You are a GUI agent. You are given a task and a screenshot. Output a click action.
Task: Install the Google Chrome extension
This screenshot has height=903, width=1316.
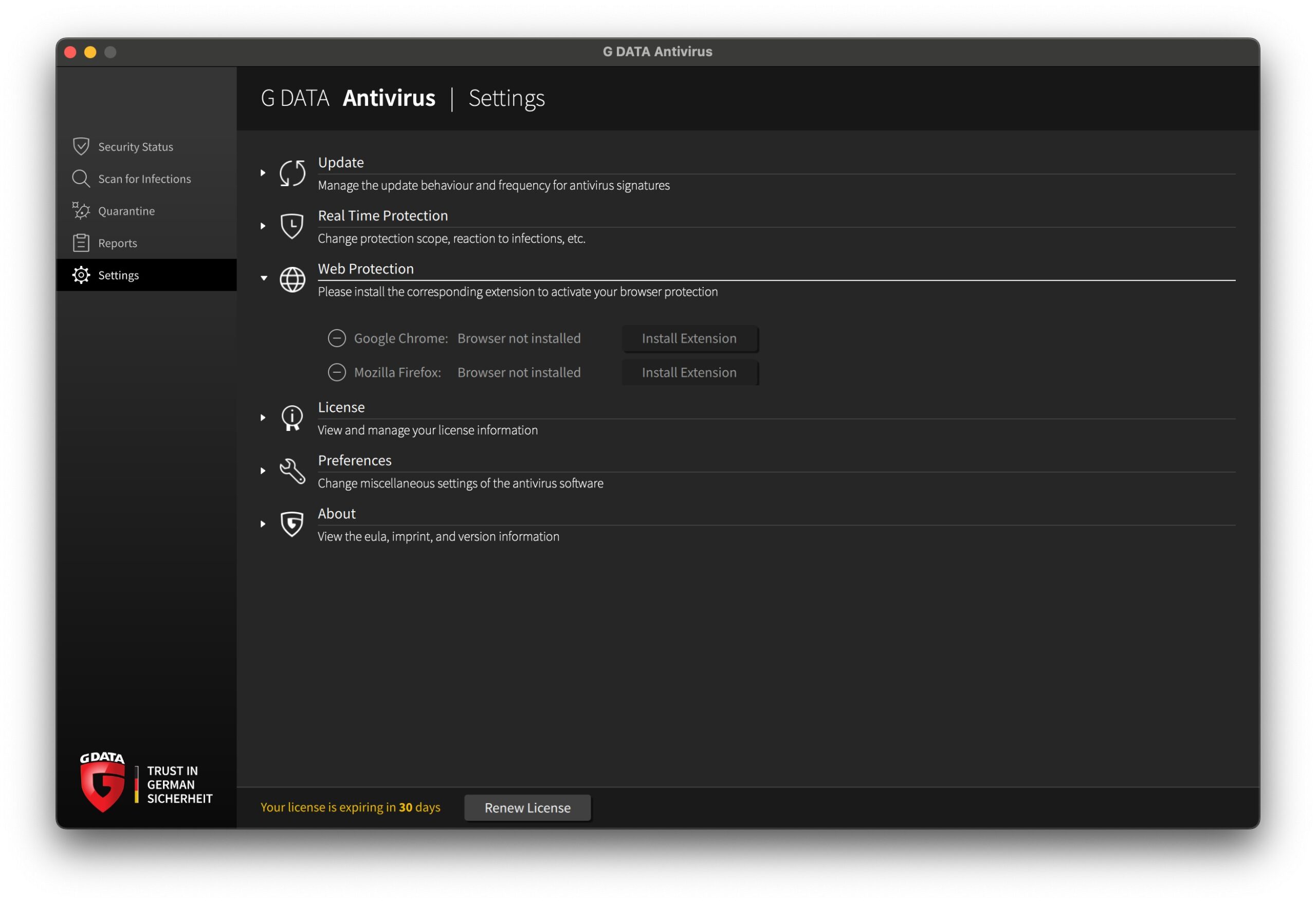(690, 338)
